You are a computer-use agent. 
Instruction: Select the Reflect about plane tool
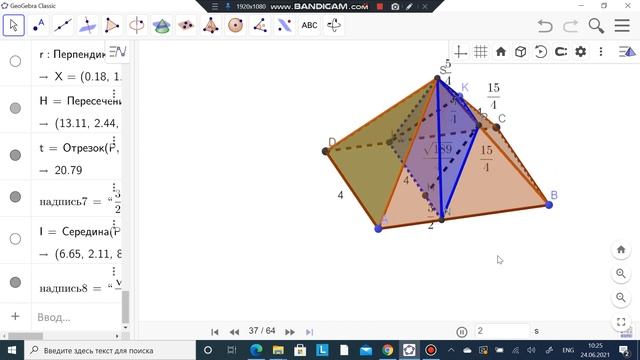point(284,25)
